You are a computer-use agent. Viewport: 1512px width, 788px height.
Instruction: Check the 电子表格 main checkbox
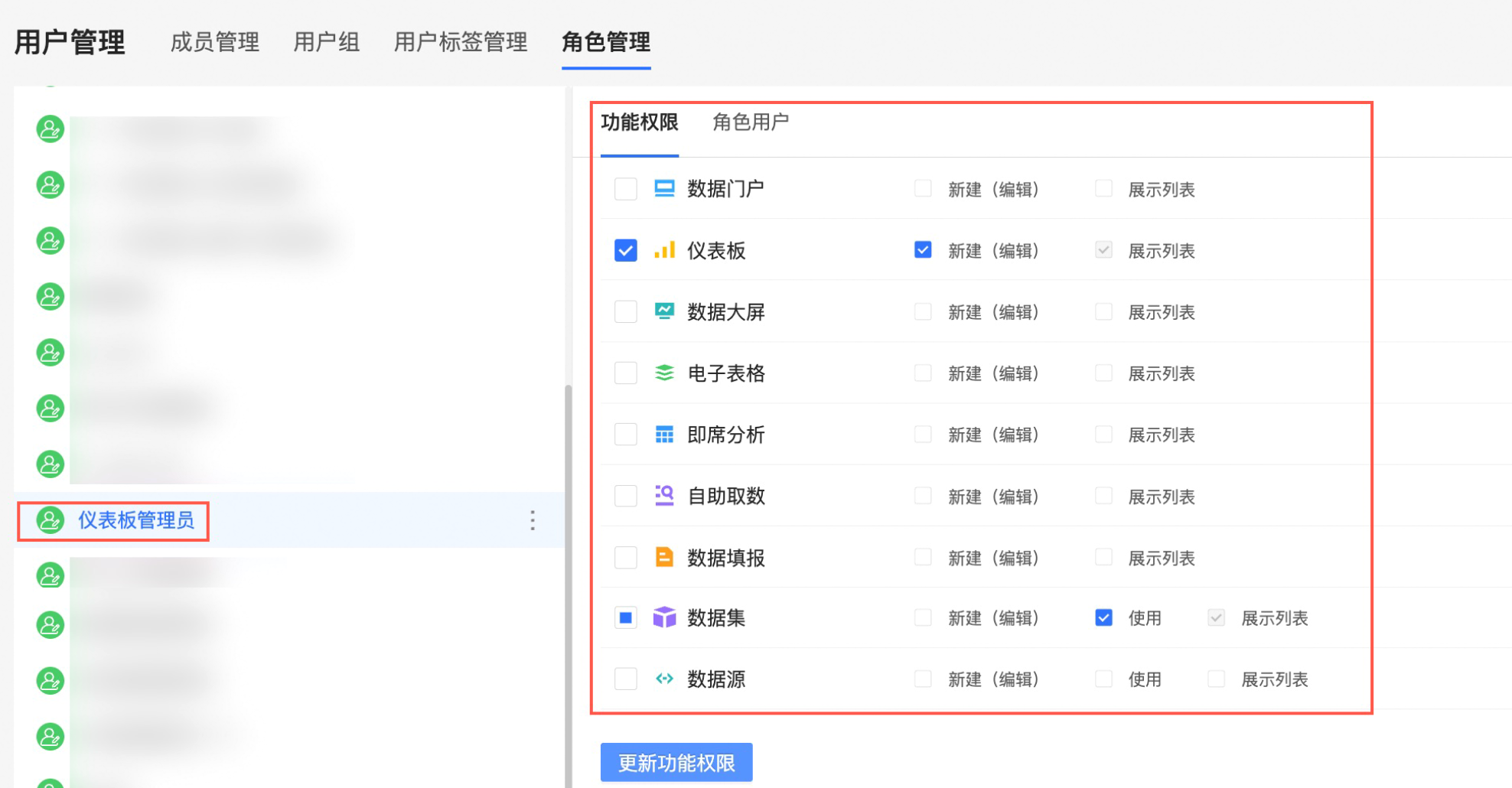626,373
